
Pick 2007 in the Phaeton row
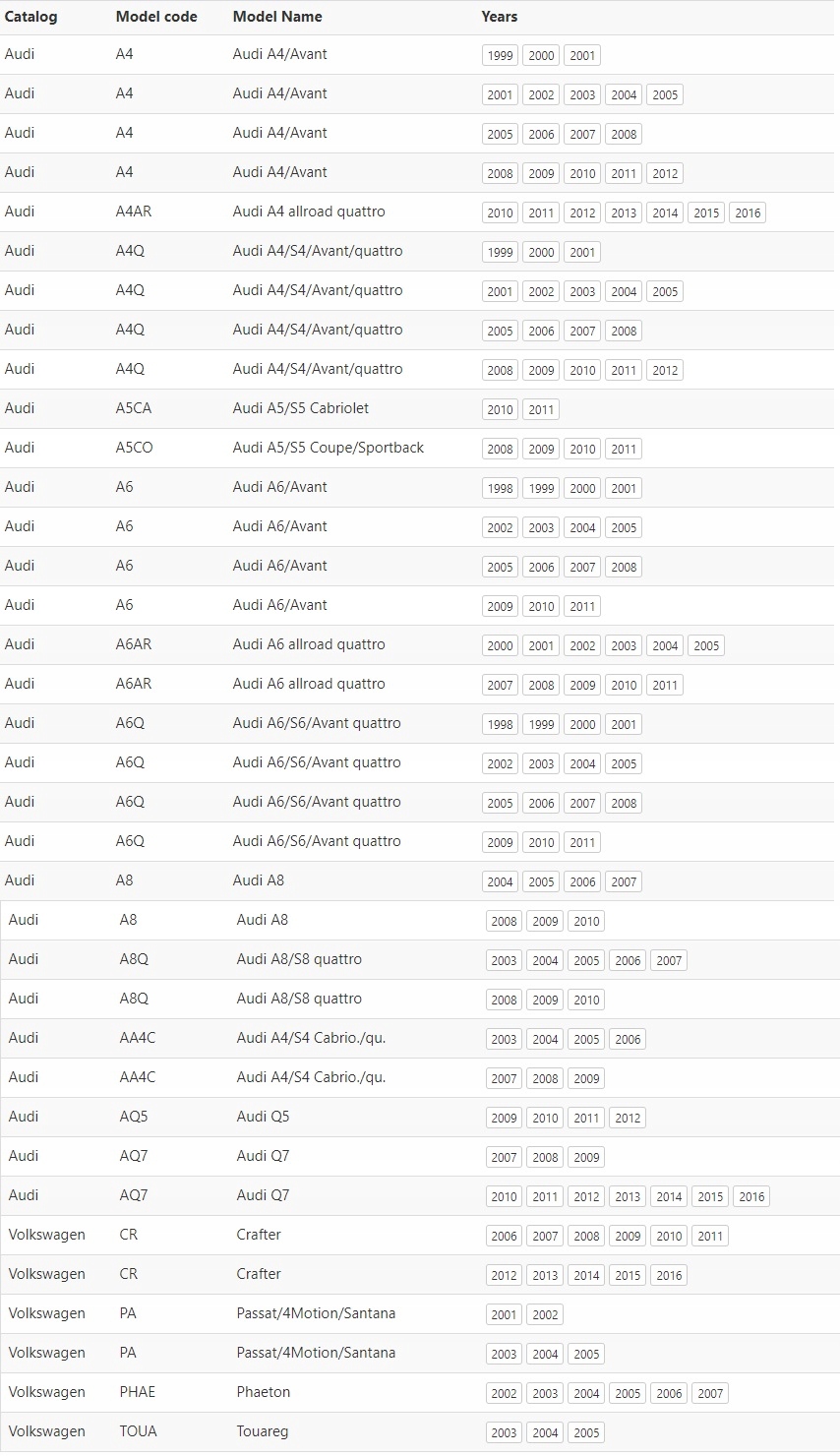710,1393
